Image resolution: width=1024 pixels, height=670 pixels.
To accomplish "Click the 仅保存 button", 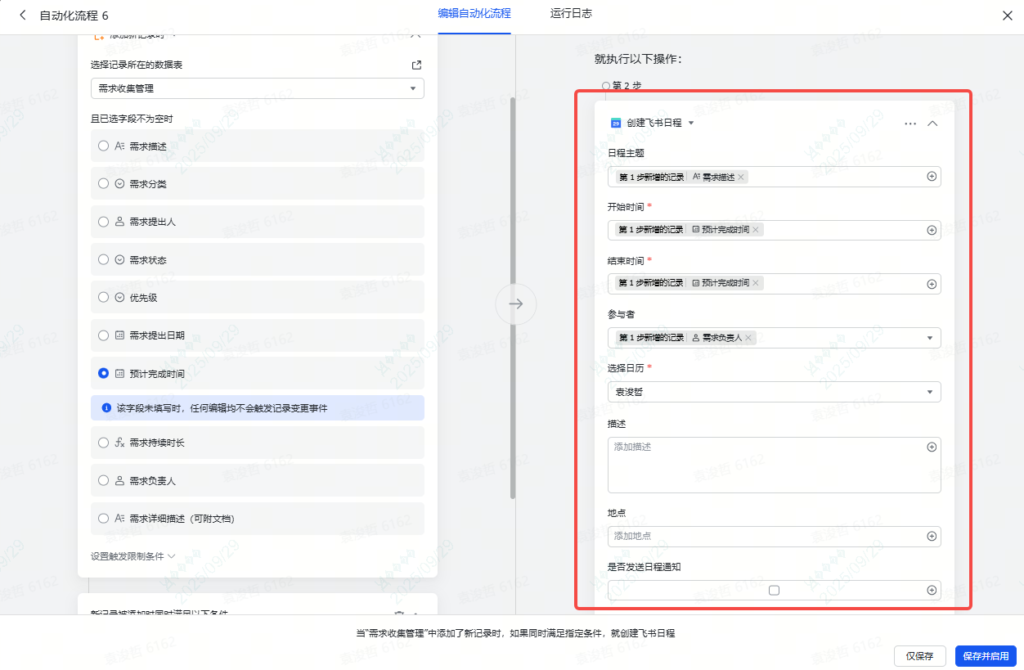I will tap(920, 655).
